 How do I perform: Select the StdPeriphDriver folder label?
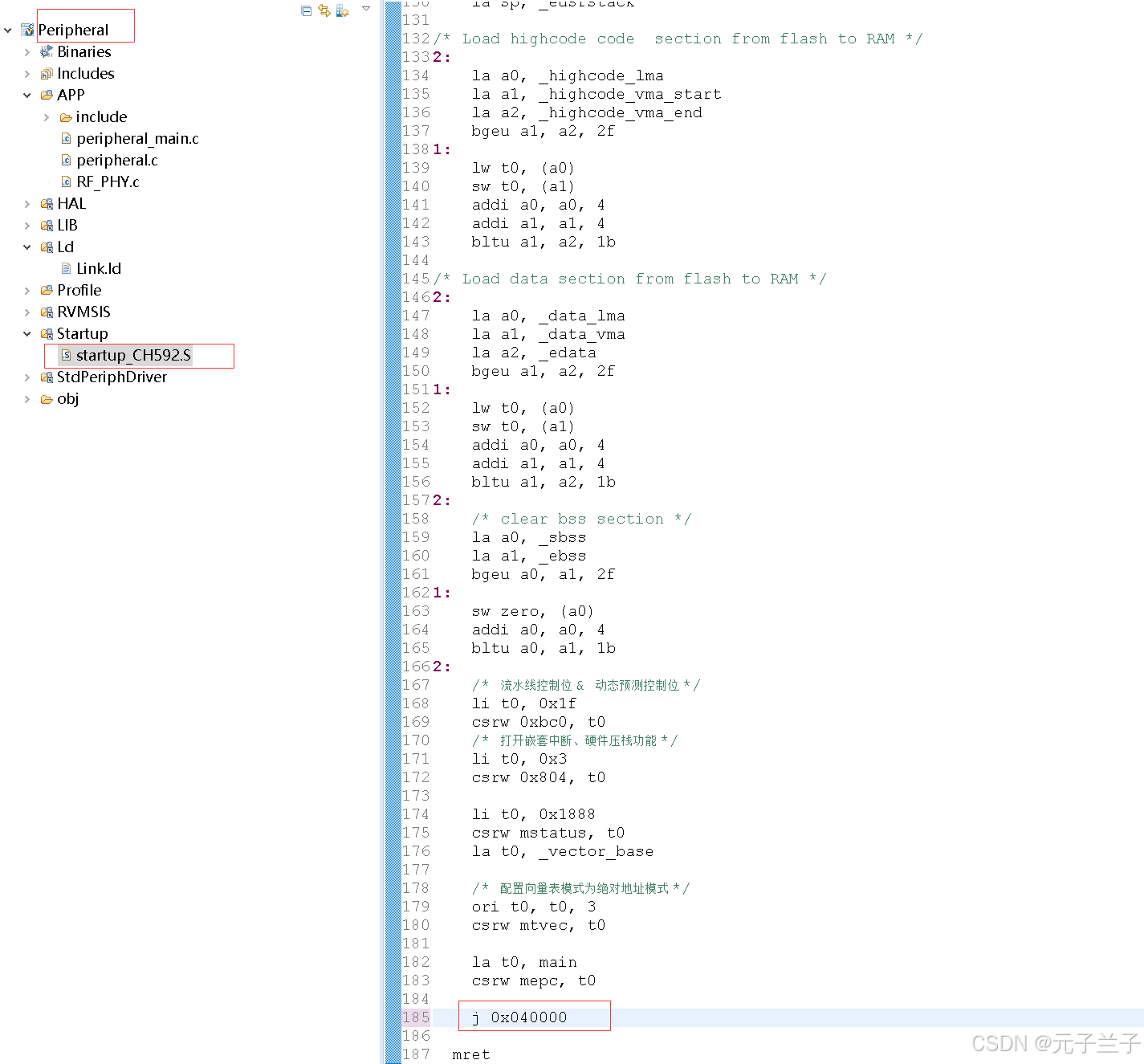pos(112,377)
